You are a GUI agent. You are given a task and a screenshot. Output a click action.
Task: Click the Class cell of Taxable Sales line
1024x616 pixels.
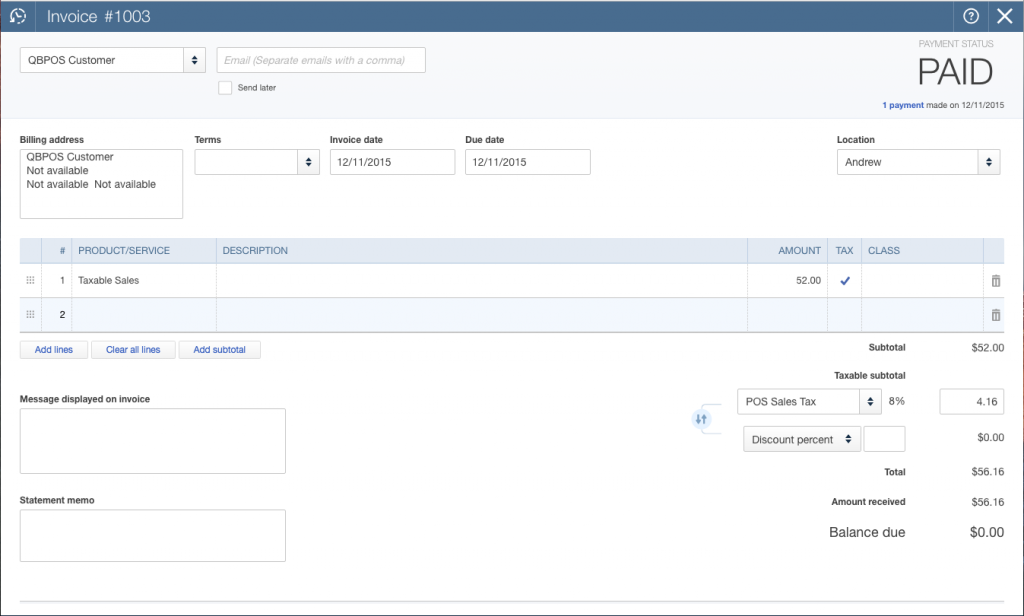tap(922, 280)
